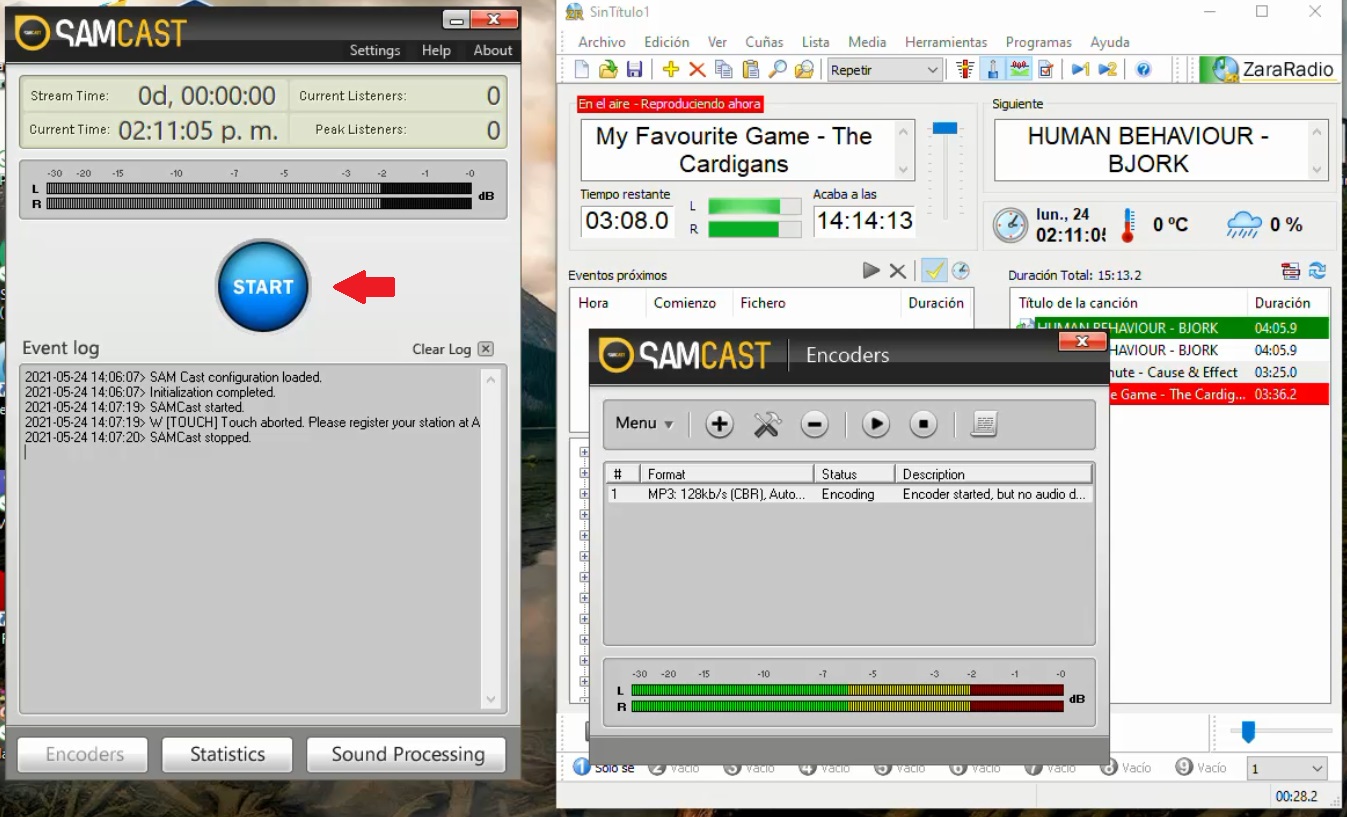Image resolution: width=1347 pixels, height=817 pixels.
Task: Open a playlist file in ZaraRadio toolbar
Action: pyautogui.click(x=608, y=69)
